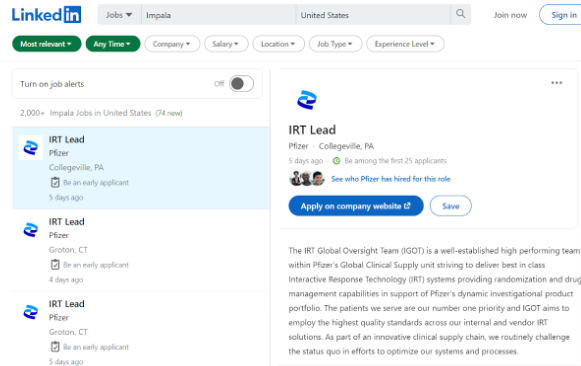Screen dimensions: 581x366
Task: Click the Impala search keyword field
Action: (x=218, y=15)
